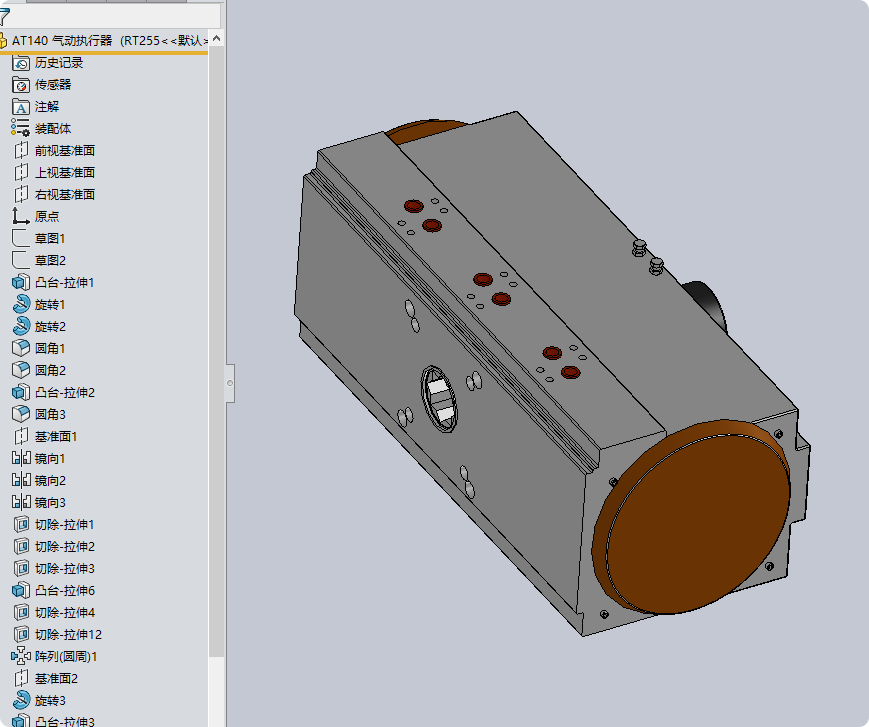Image resolution: width=869 pixels, height=727 pixels.
Task: Select the 历史记录 text label
Action: coord(59,63)
